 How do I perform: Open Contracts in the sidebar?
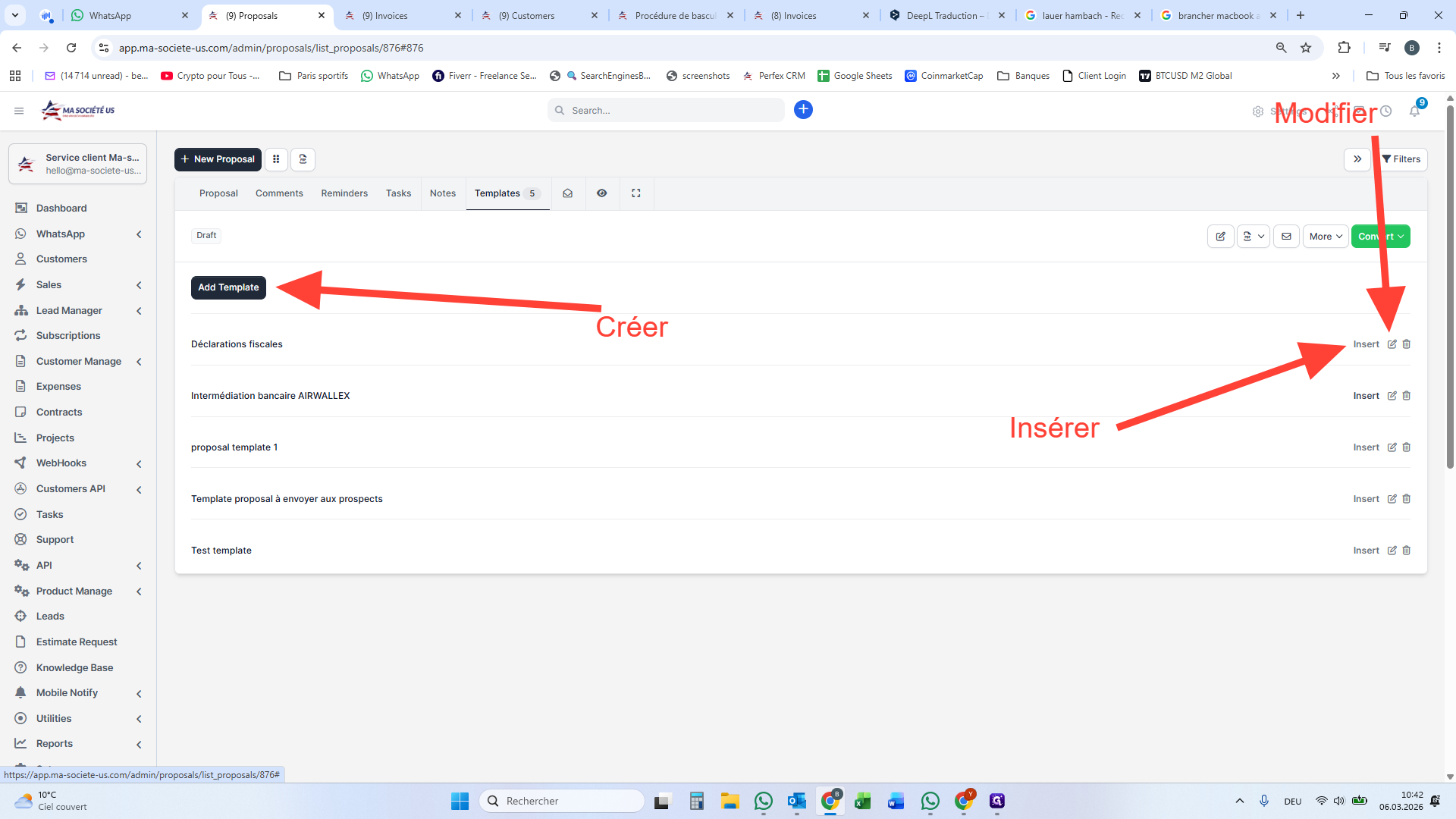click(x=59, y=413)
